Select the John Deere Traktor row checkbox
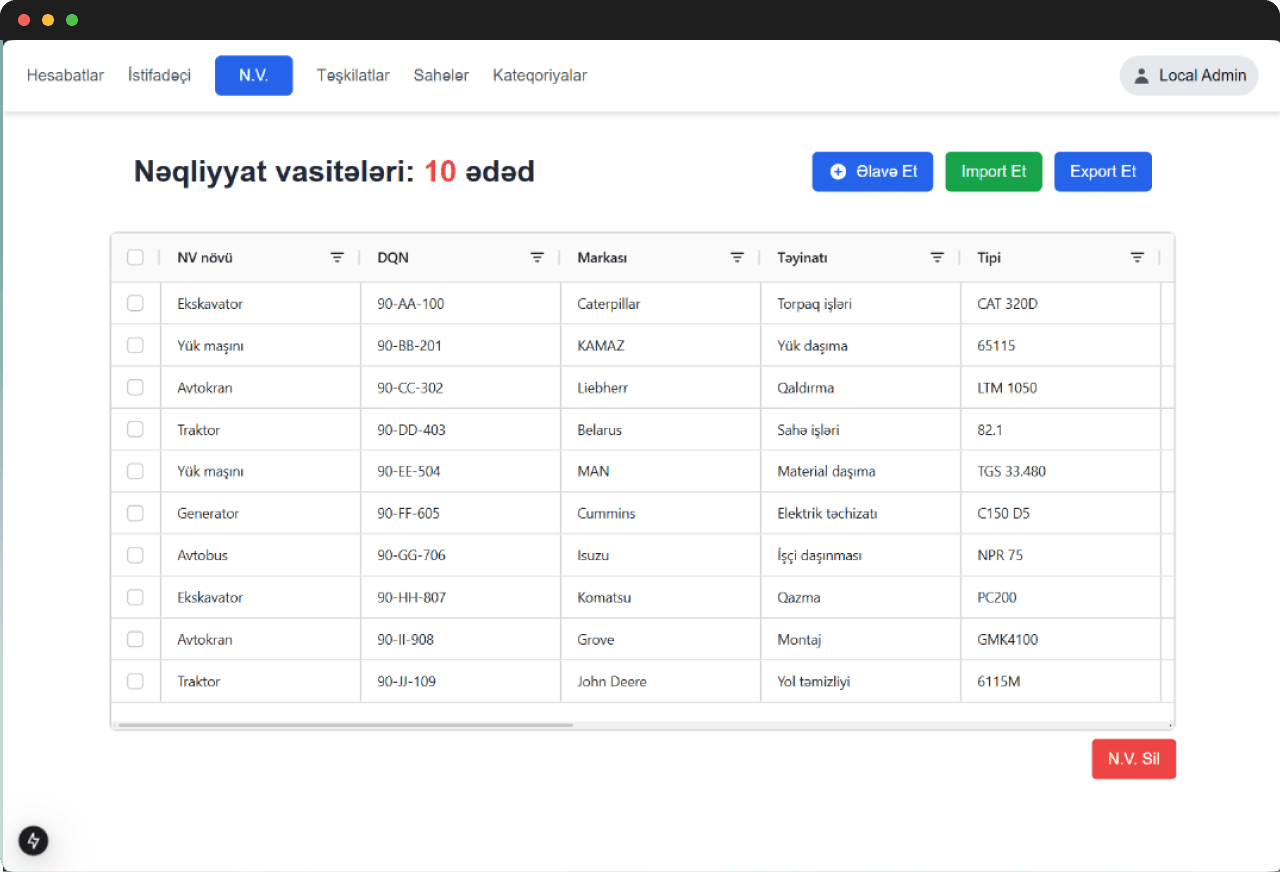This screenshot has height=872, width=1280. 135,681
